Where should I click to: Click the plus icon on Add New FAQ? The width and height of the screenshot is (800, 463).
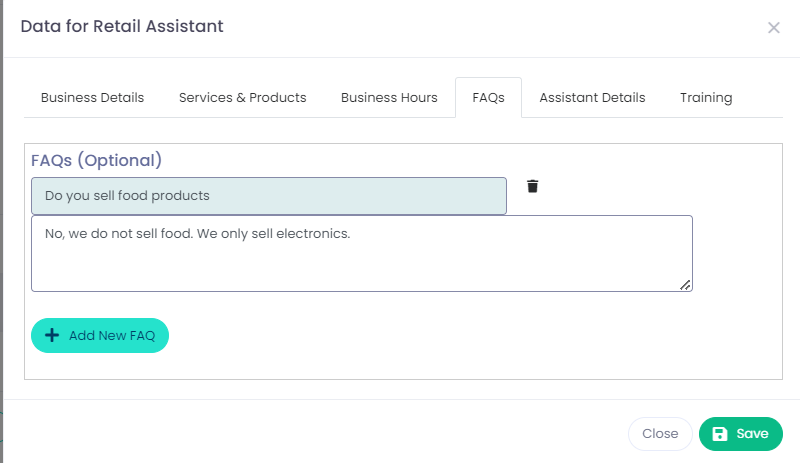point(53,336)
